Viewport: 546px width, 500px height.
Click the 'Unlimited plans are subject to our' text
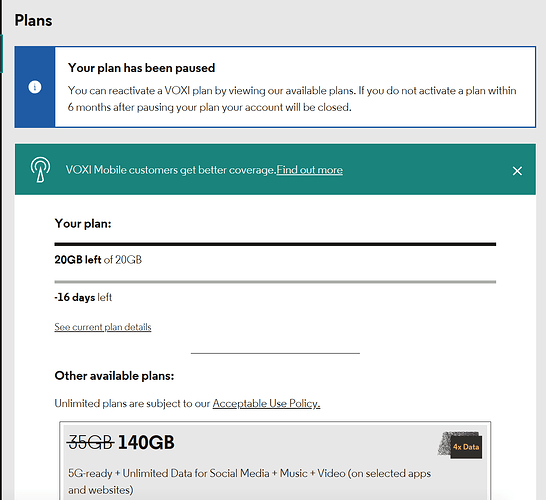pyautogui.click(x=132, y=403)
